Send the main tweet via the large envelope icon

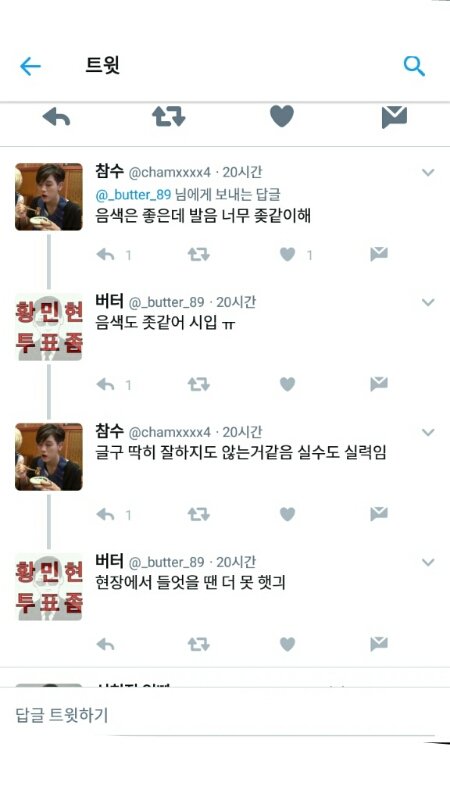394,117
